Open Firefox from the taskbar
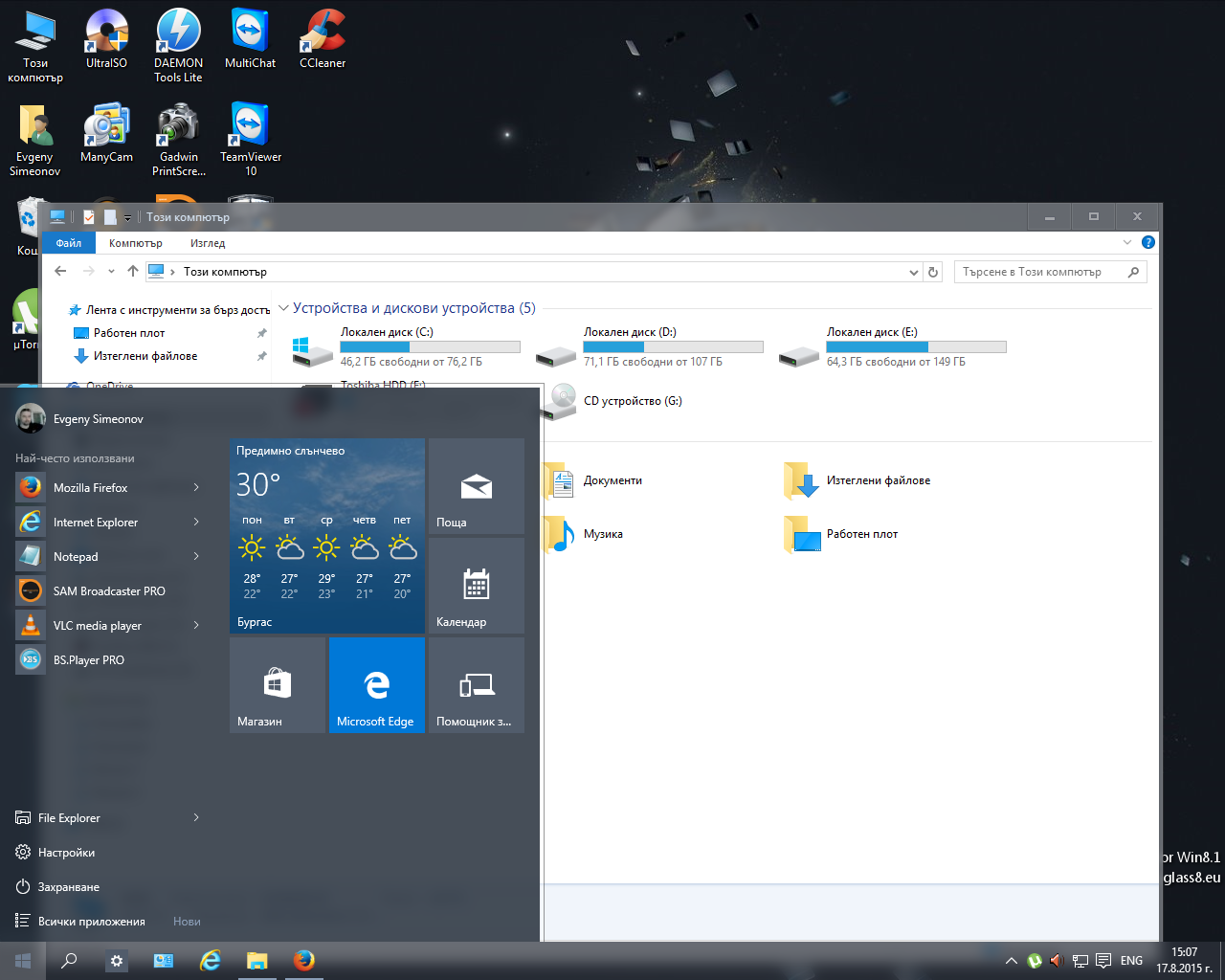 click(304, 961)
